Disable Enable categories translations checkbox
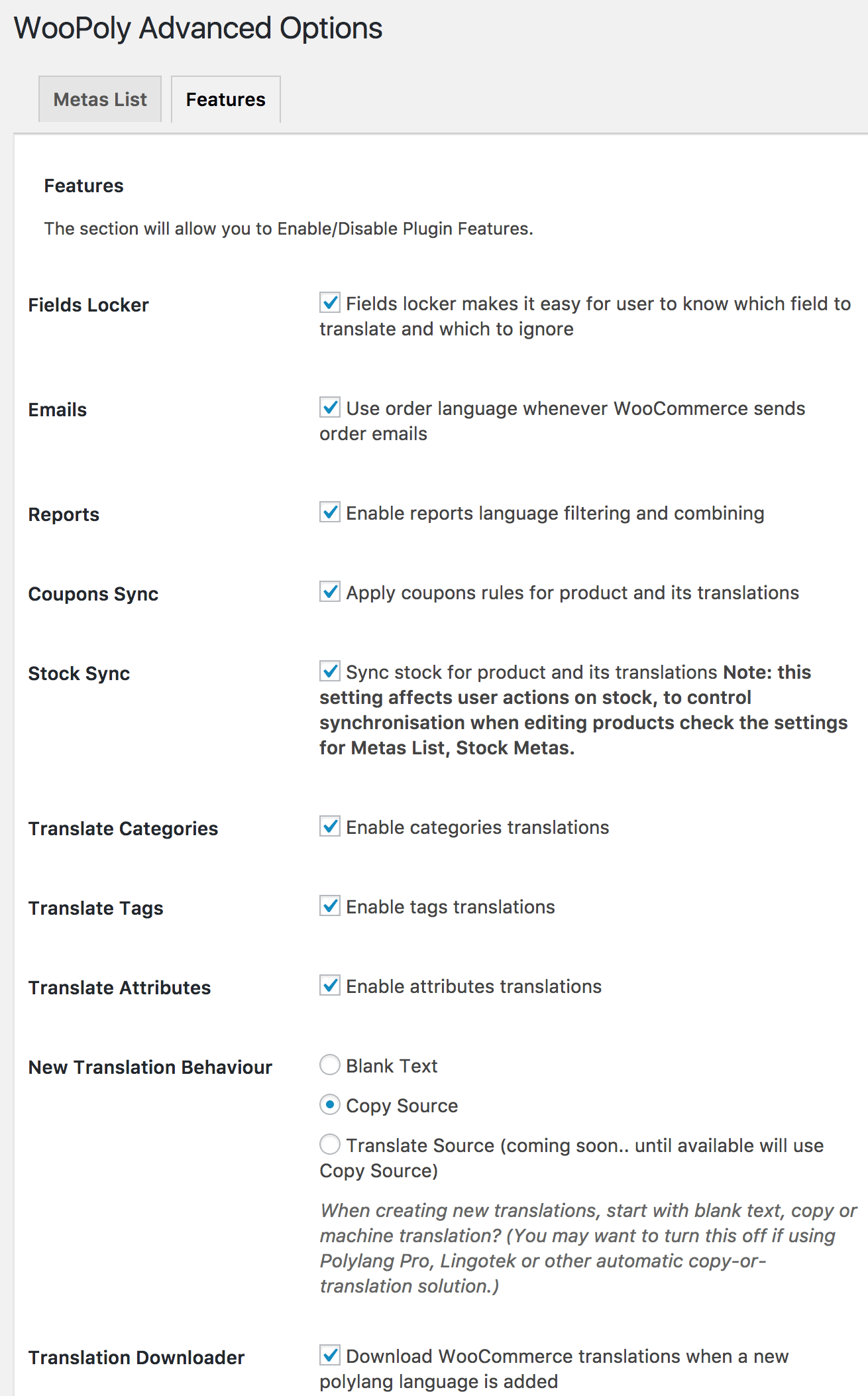The width and height of the screenshot is (868, 1396). coord(330,826)
